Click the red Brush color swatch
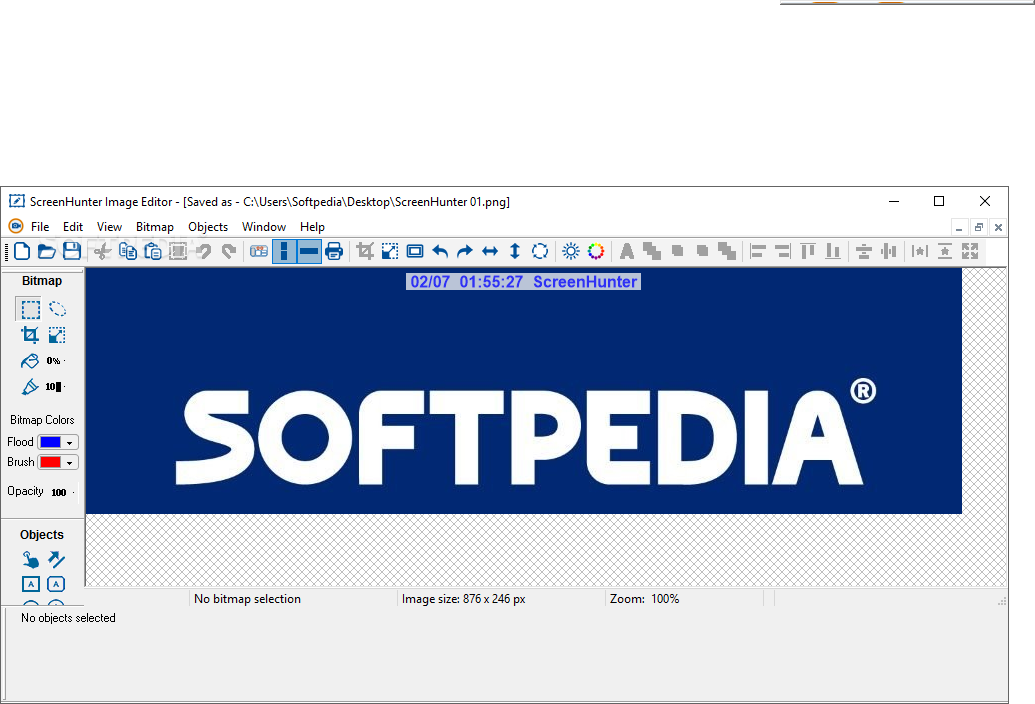This screenshot has height=704, width=1035. 50,462
